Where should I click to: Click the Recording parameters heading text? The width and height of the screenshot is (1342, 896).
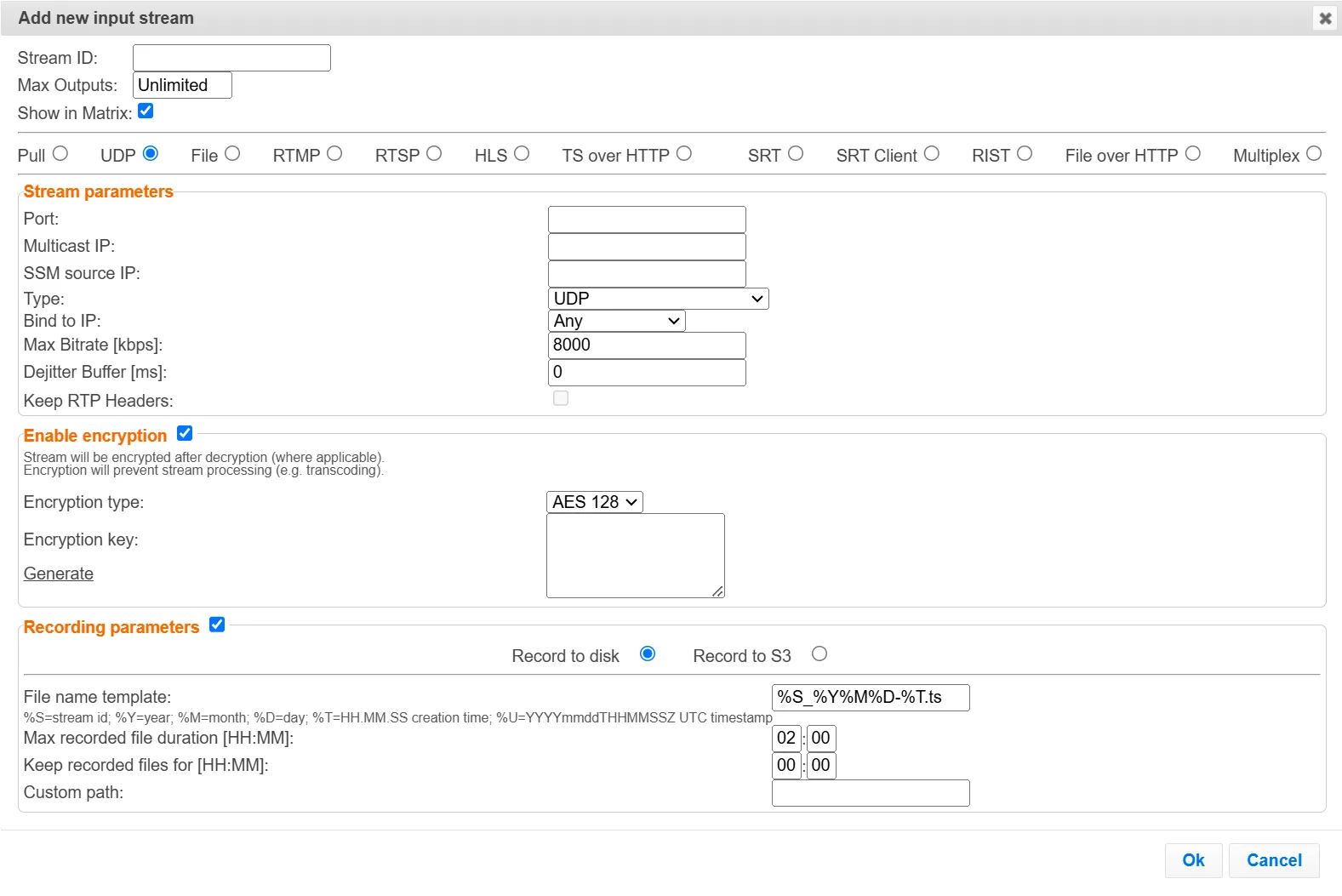point(111,627)
